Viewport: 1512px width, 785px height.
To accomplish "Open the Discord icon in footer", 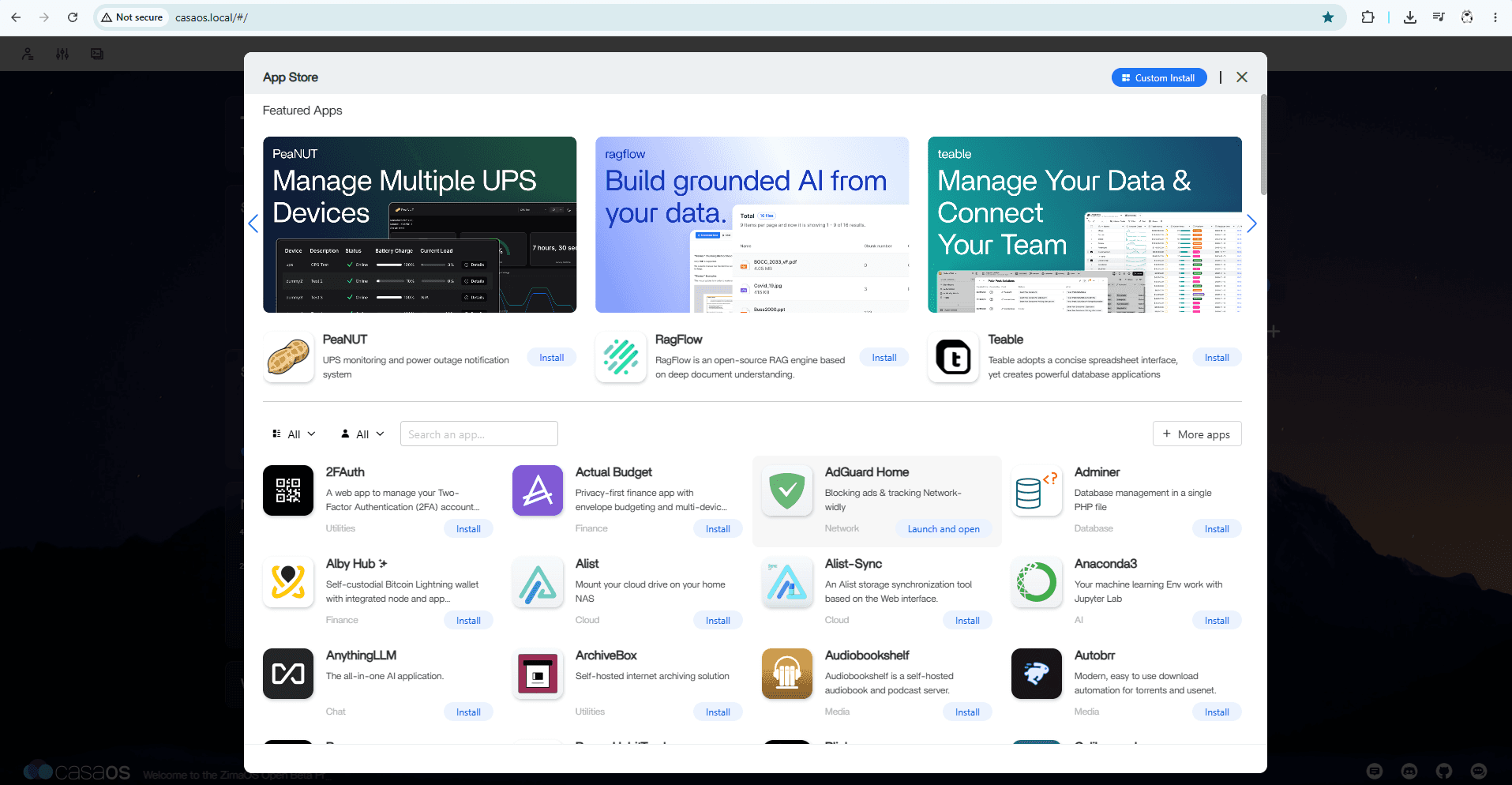I will tap(1409, 771).
